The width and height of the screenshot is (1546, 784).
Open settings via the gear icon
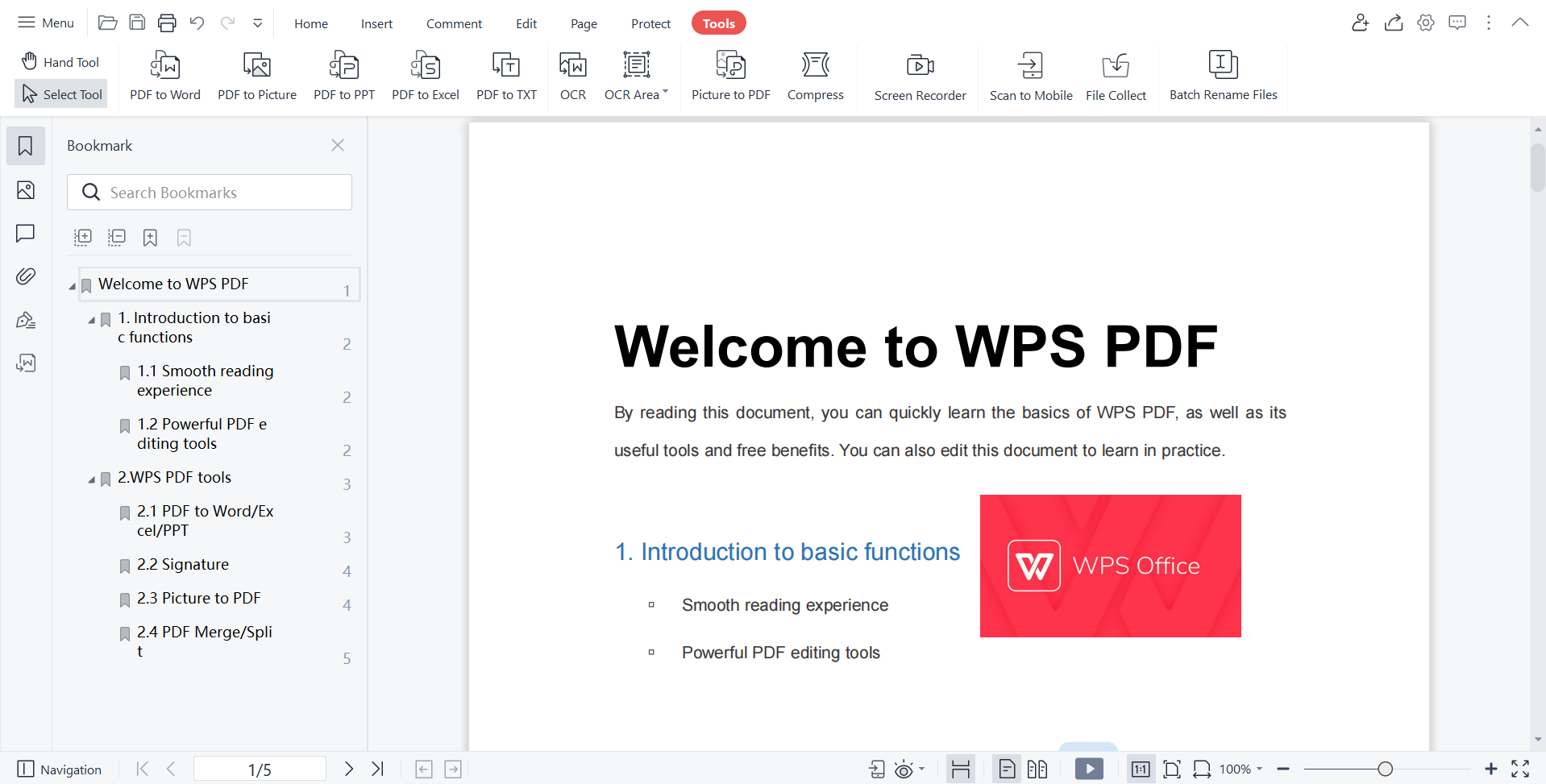click(1426, 23)
